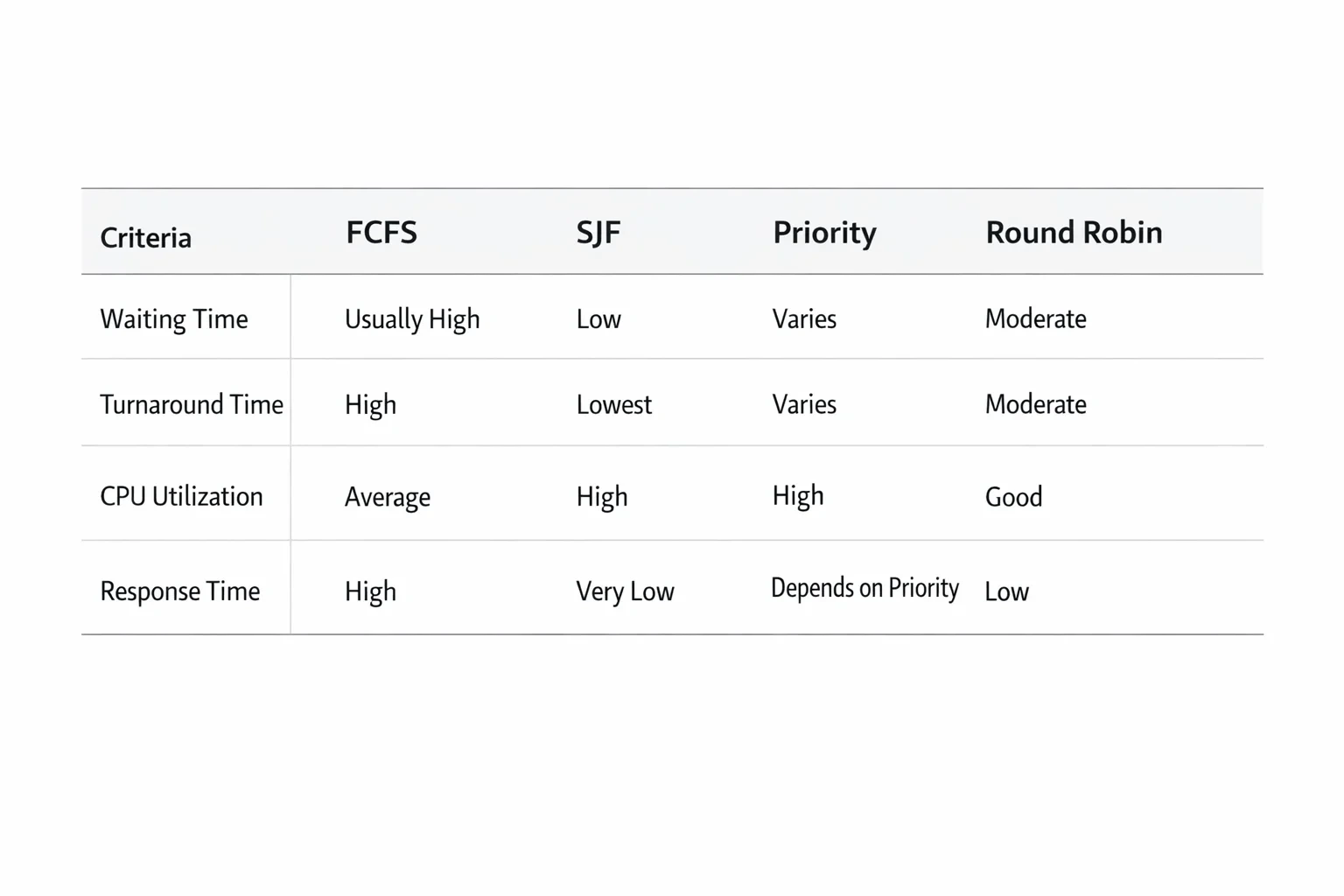1344x896 pixels.
Task: Select the Waiting Time row label
Action: click(174, 319)
